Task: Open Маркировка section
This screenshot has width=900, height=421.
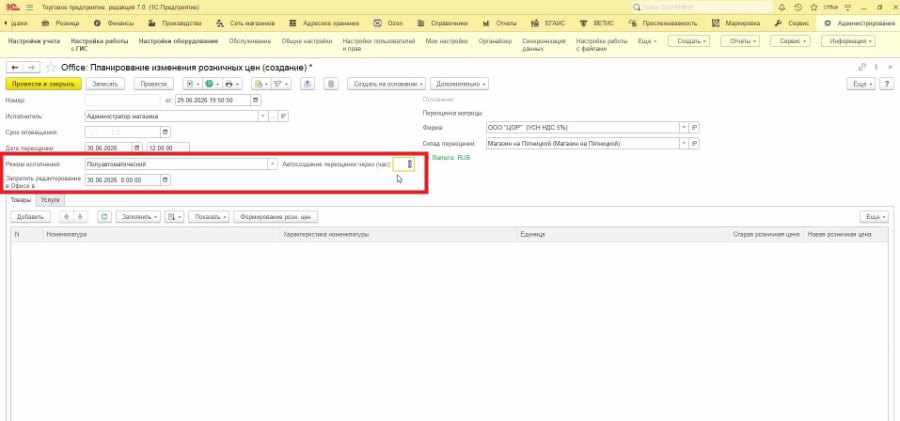Action: pos(736,24)
